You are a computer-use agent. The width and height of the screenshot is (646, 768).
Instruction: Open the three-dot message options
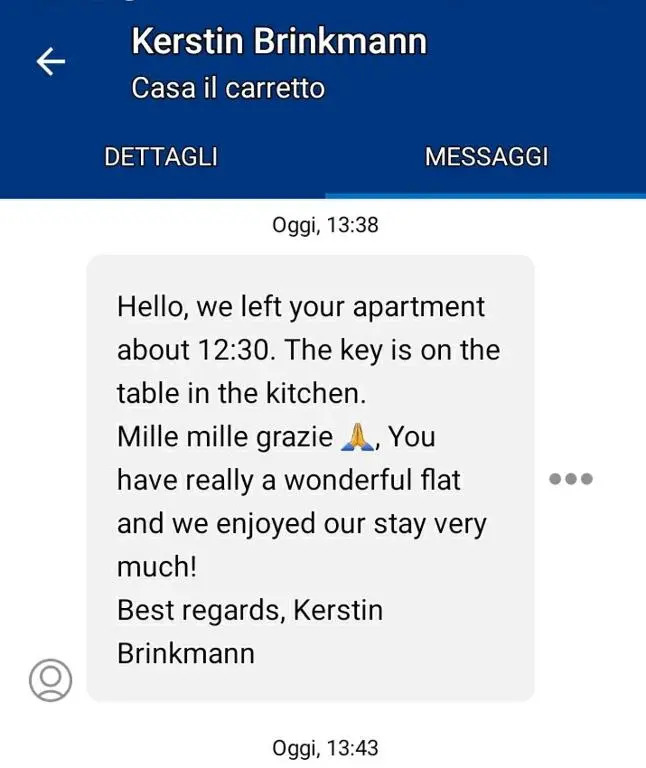(571, 479)
